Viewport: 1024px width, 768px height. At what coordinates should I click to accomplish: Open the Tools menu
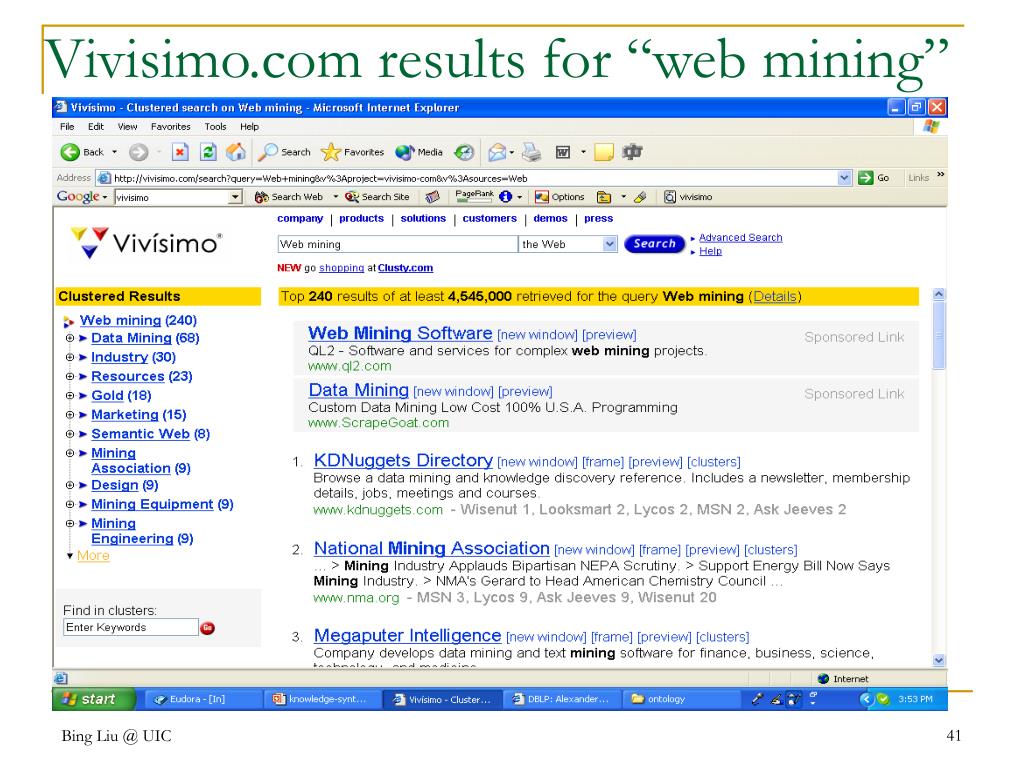click(216, 127)
